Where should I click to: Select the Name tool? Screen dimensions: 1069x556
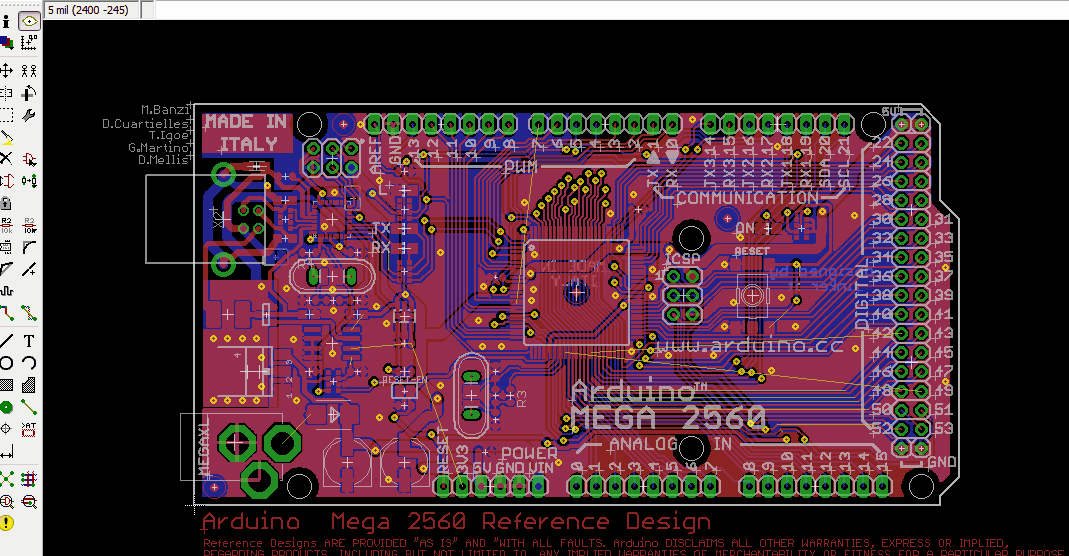pyautogui.click(x=6, y=226)
